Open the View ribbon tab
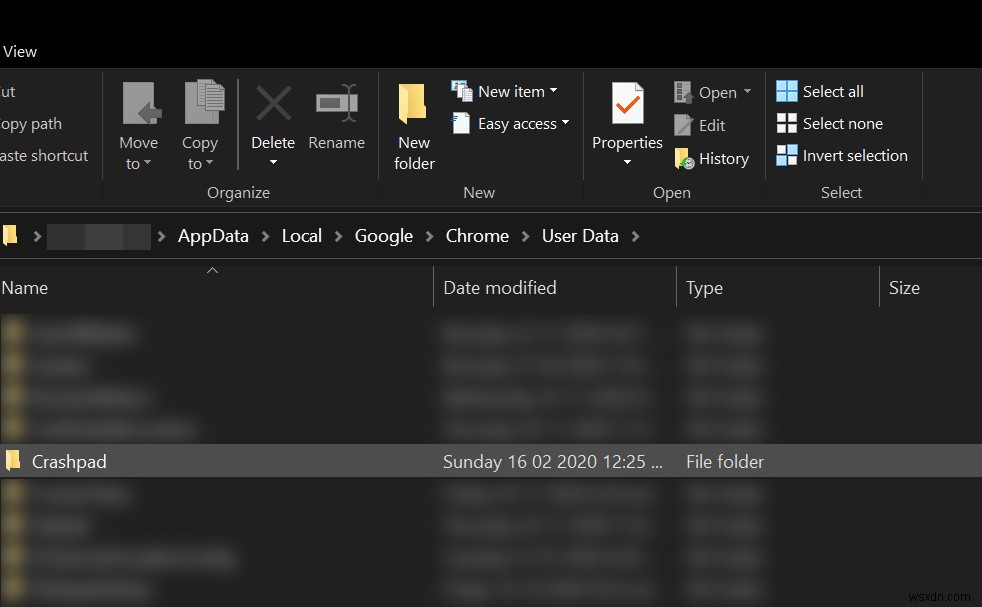The height and width of the screenshot is (607, 982). tap(19, 52)
